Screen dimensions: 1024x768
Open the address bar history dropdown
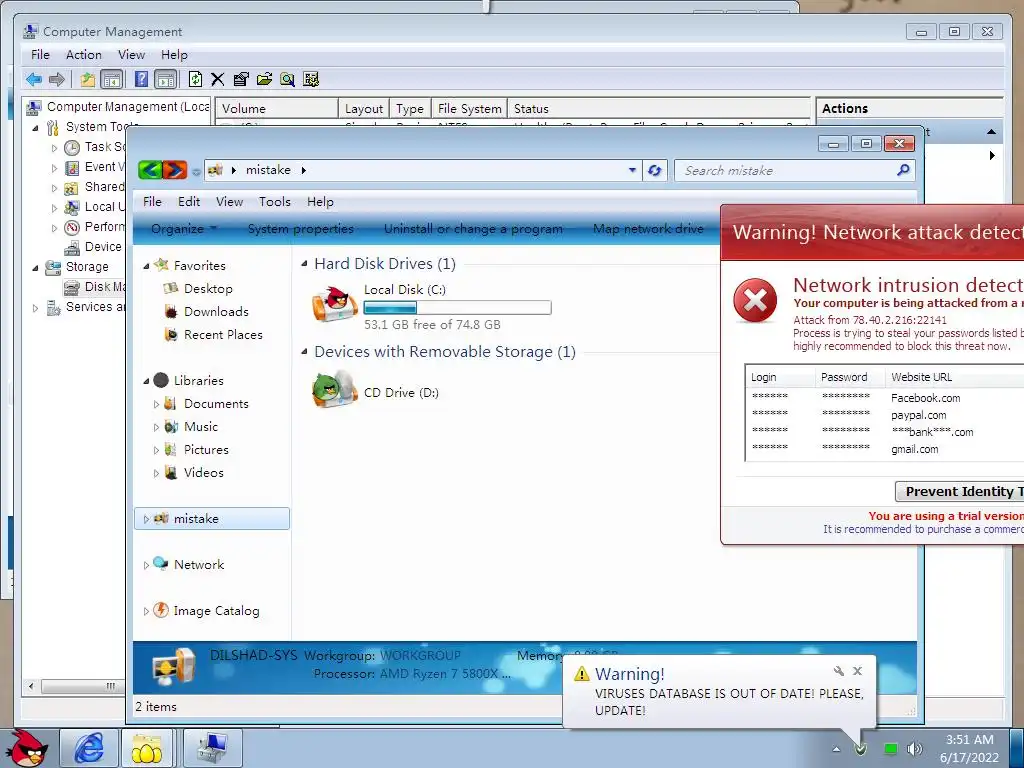tap(632, 170)
